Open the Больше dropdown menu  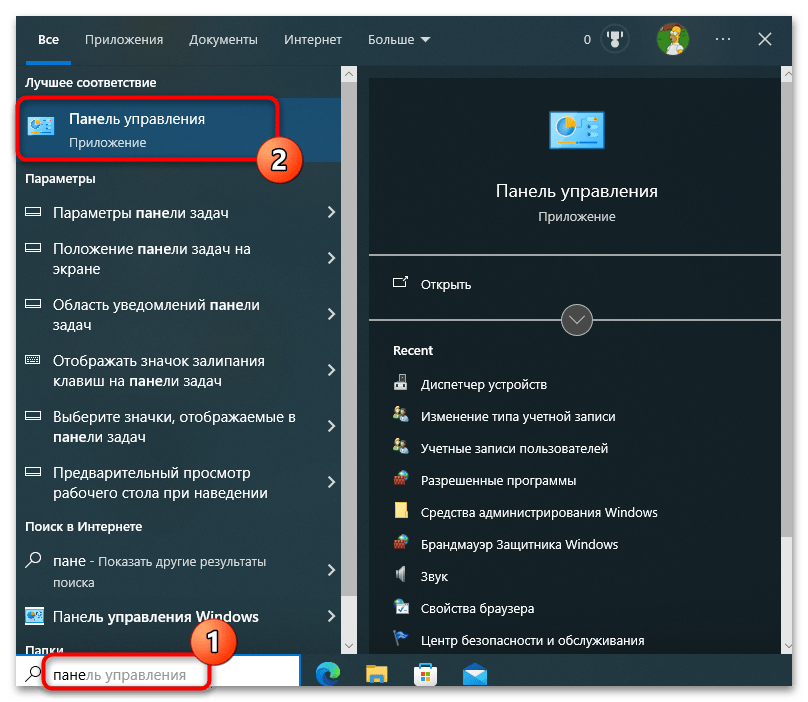(x=399, y=40)
